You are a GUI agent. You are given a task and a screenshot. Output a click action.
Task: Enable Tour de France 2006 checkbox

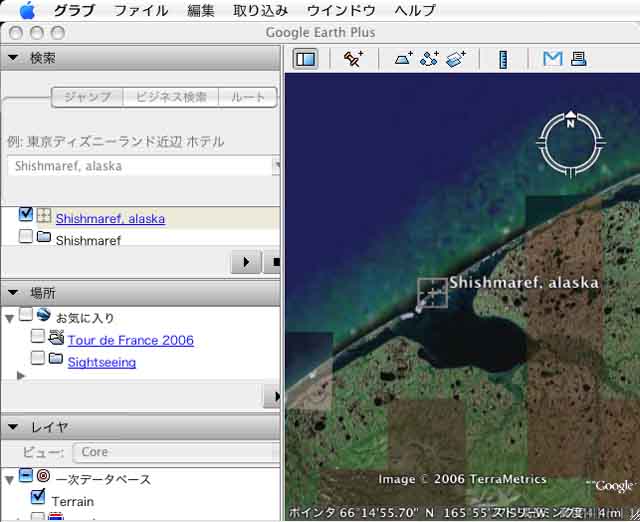coord(38,336)
